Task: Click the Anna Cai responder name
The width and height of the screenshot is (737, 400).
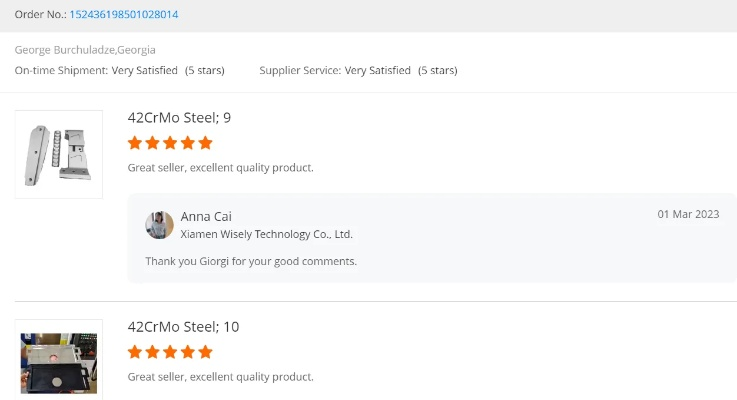Action: point(206,217)
